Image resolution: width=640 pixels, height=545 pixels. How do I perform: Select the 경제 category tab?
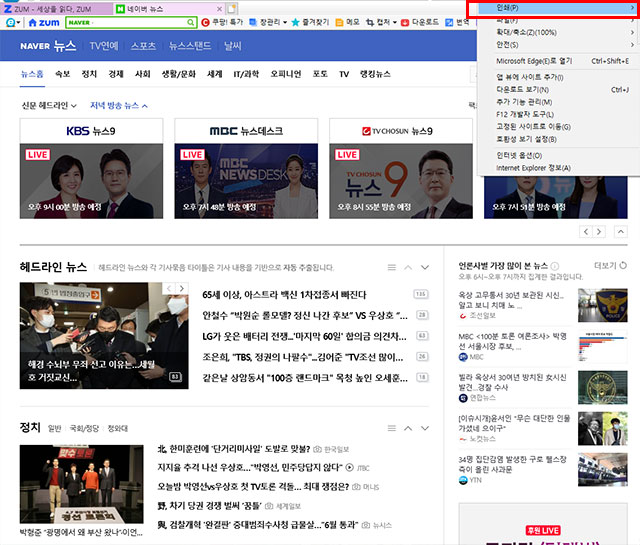click(x=116, y=74)
